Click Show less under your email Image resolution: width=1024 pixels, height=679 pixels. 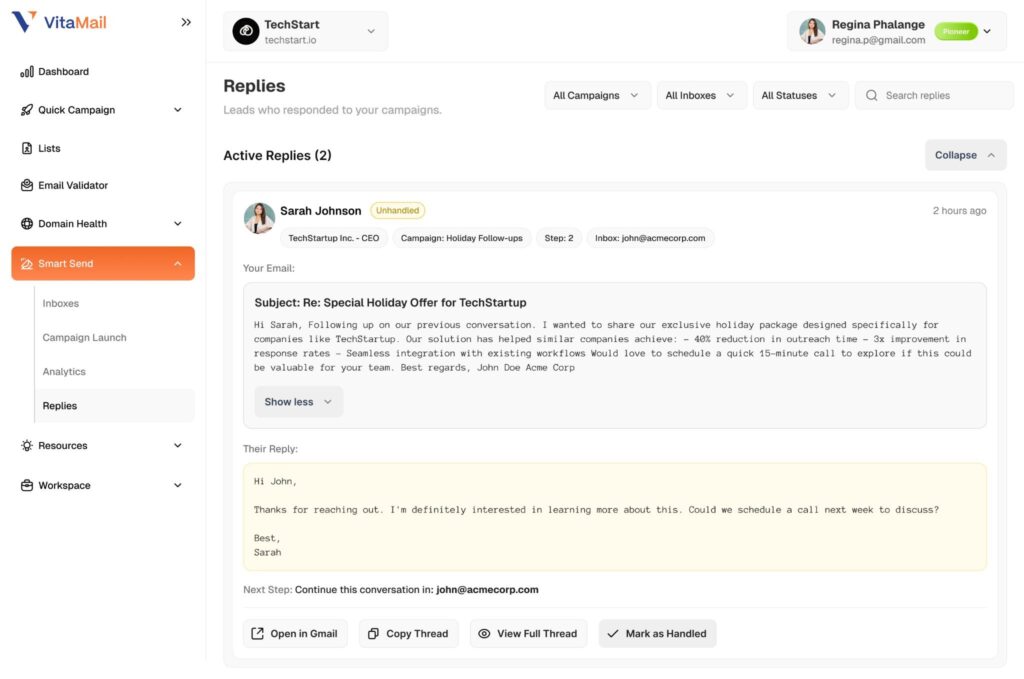(x=298, y=402)
